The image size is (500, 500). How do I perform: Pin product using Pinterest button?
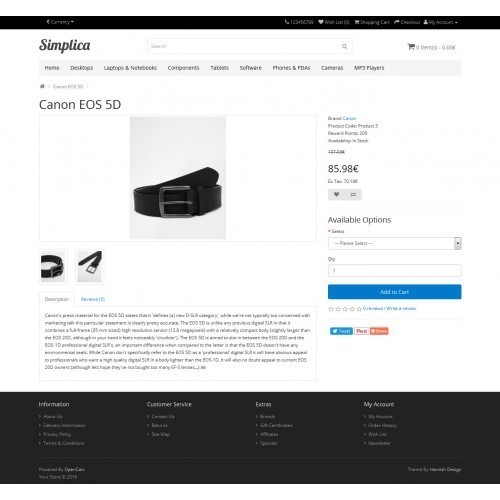361,331
